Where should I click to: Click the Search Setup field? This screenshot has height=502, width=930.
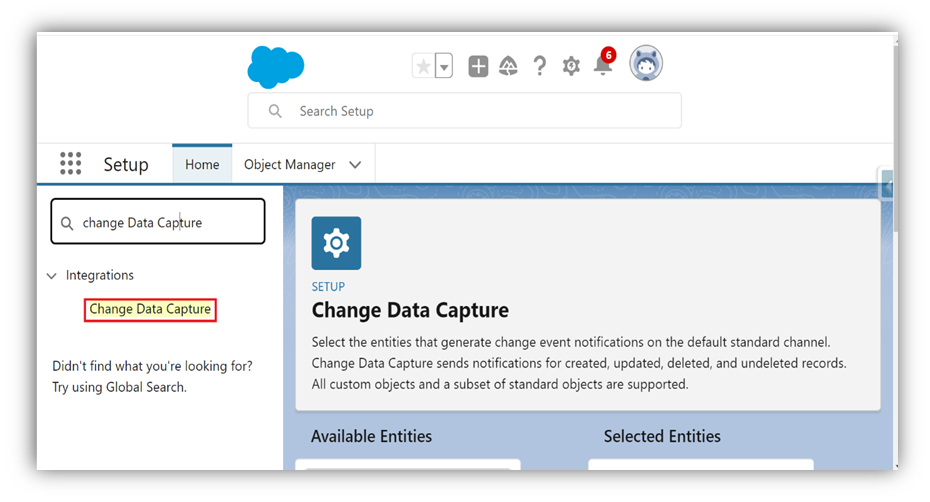[x=464, y=111]
